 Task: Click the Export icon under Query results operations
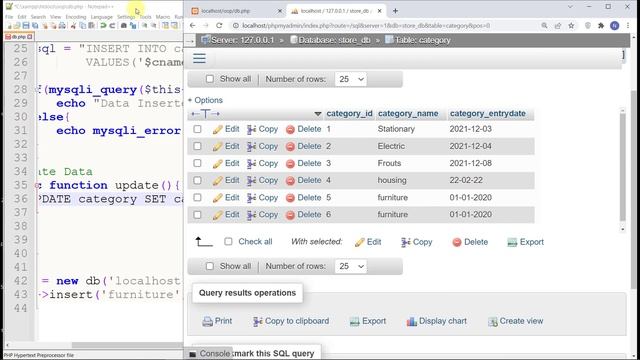[x=354, y=322]
